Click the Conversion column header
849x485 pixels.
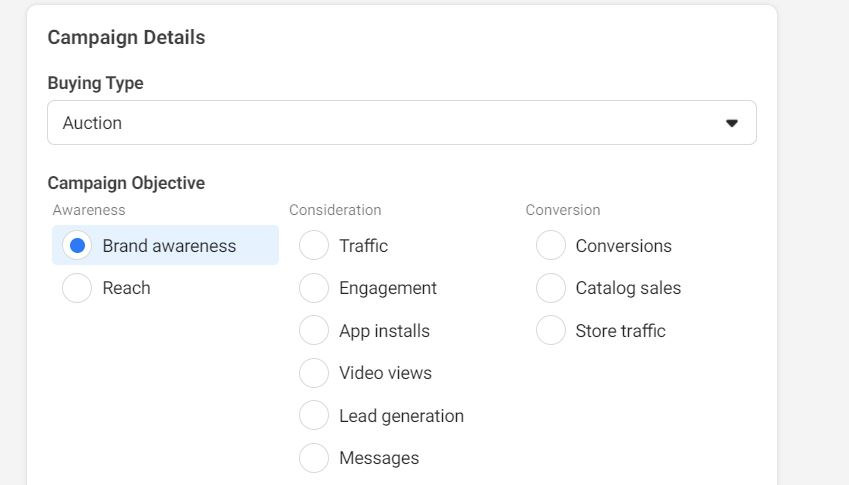click(x=563, y=210)
